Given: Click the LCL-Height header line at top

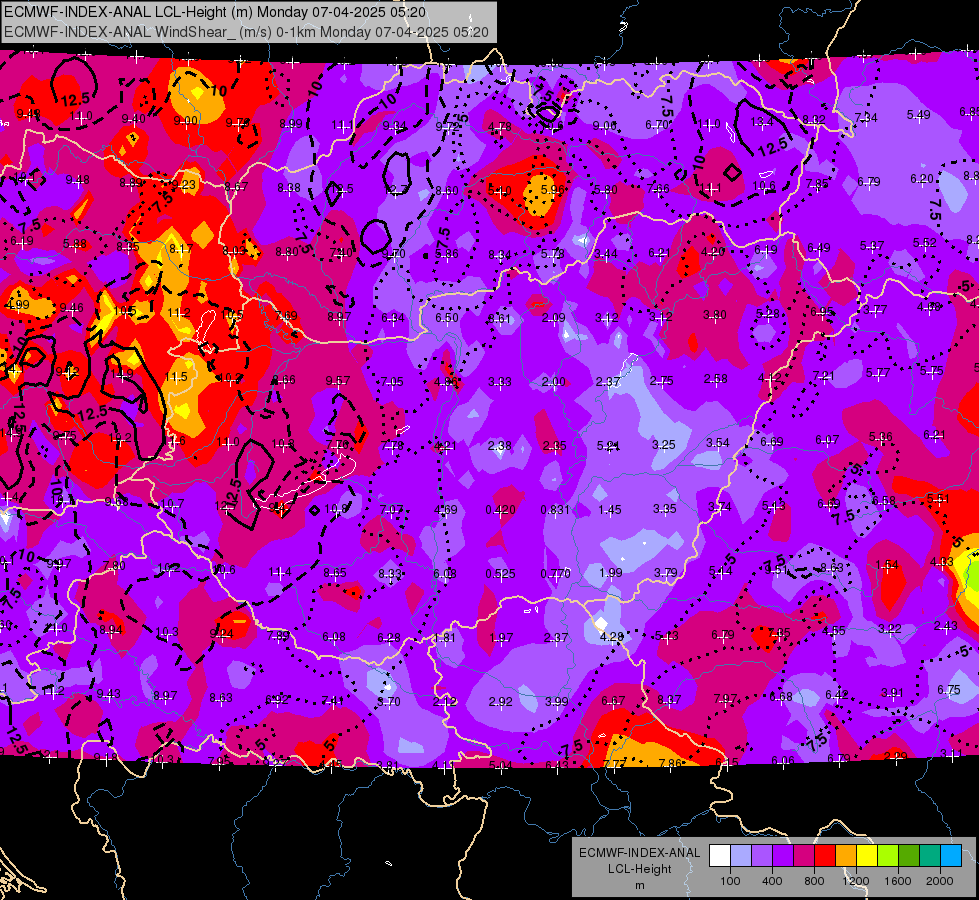Looking at the screenshot, I should 215,12.
